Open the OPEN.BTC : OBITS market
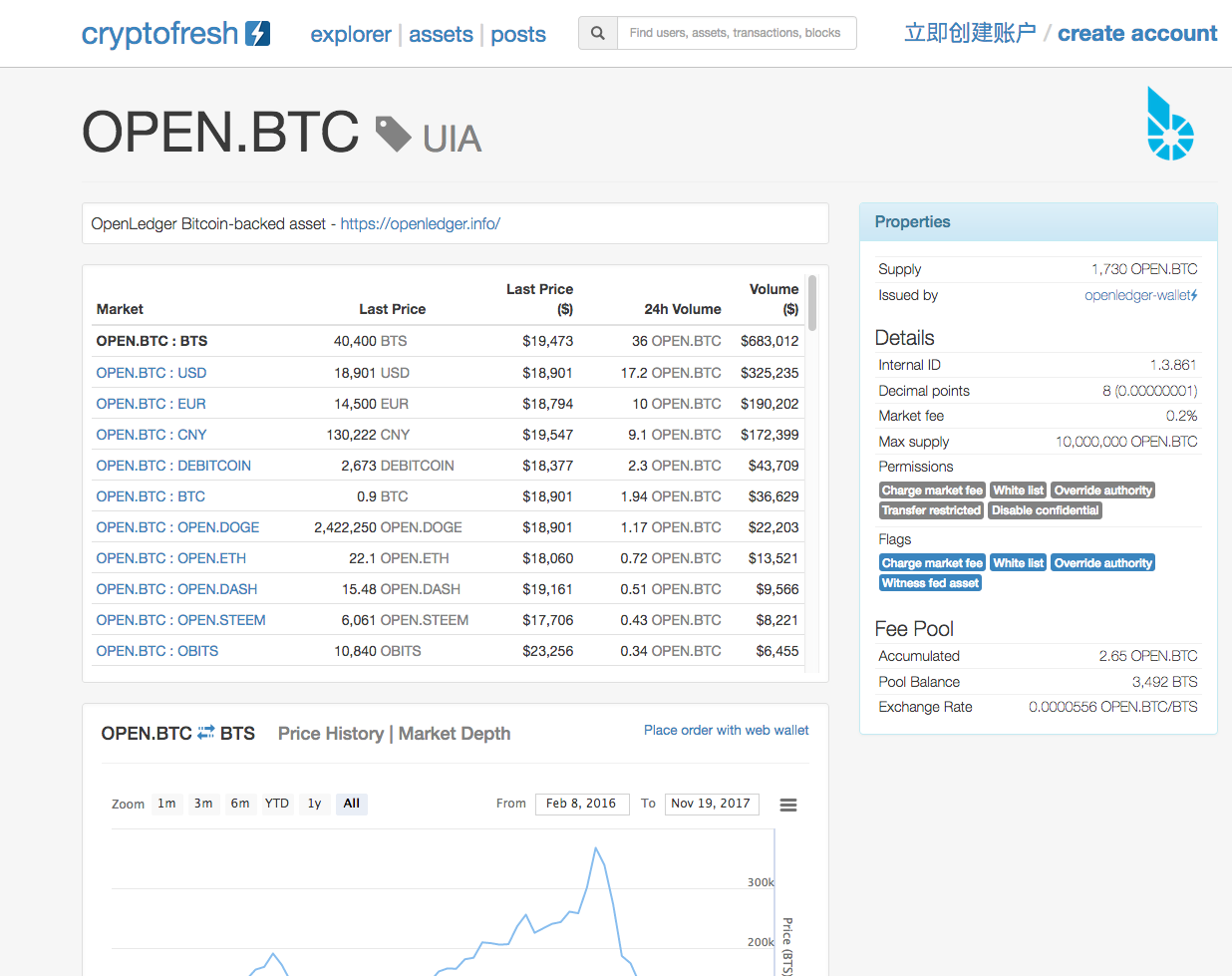The image size is (1232, 976). coord(157,651)
